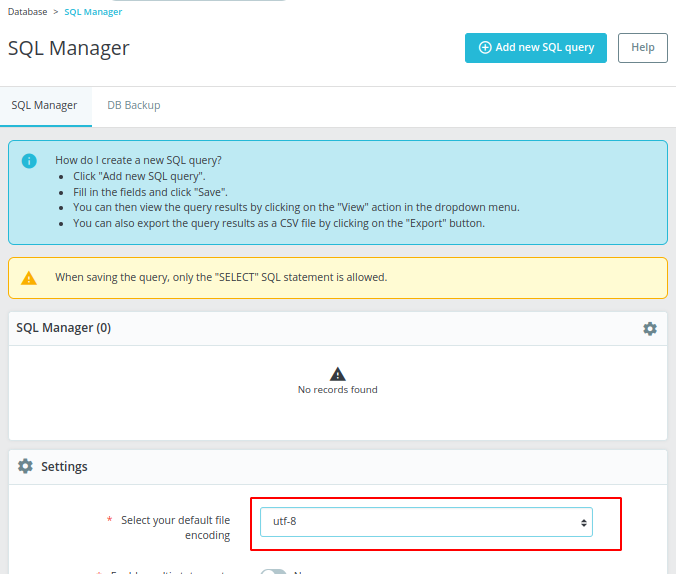Screen dimensions: 676x574
Task: Click the Database breadcrumb item
Action: click(28, 12)
